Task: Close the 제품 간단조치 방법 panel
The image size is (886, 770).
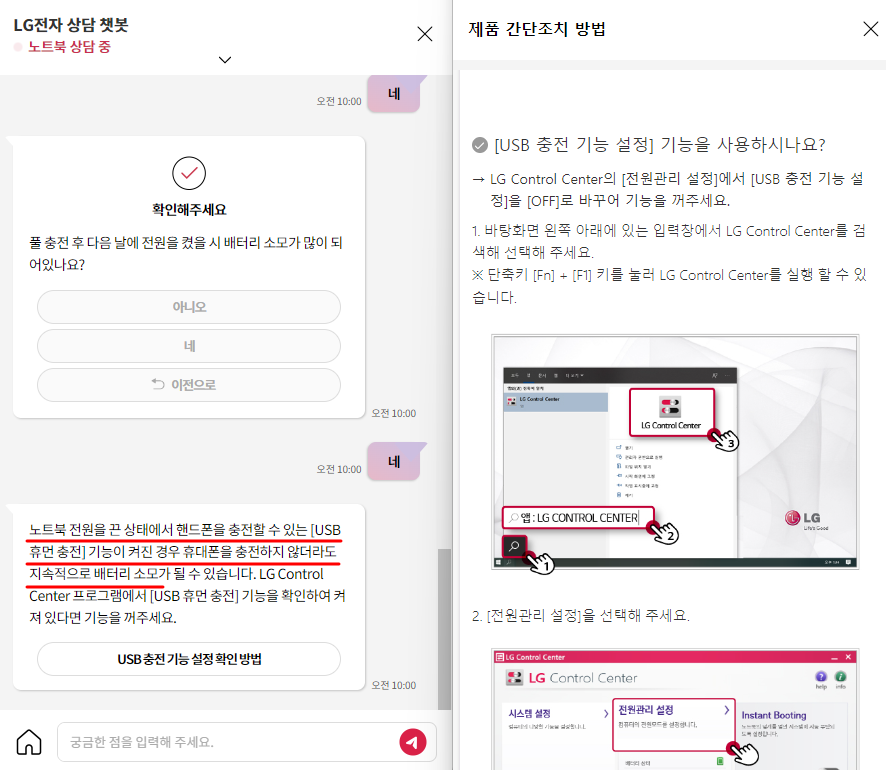Action: coord(871,29)
